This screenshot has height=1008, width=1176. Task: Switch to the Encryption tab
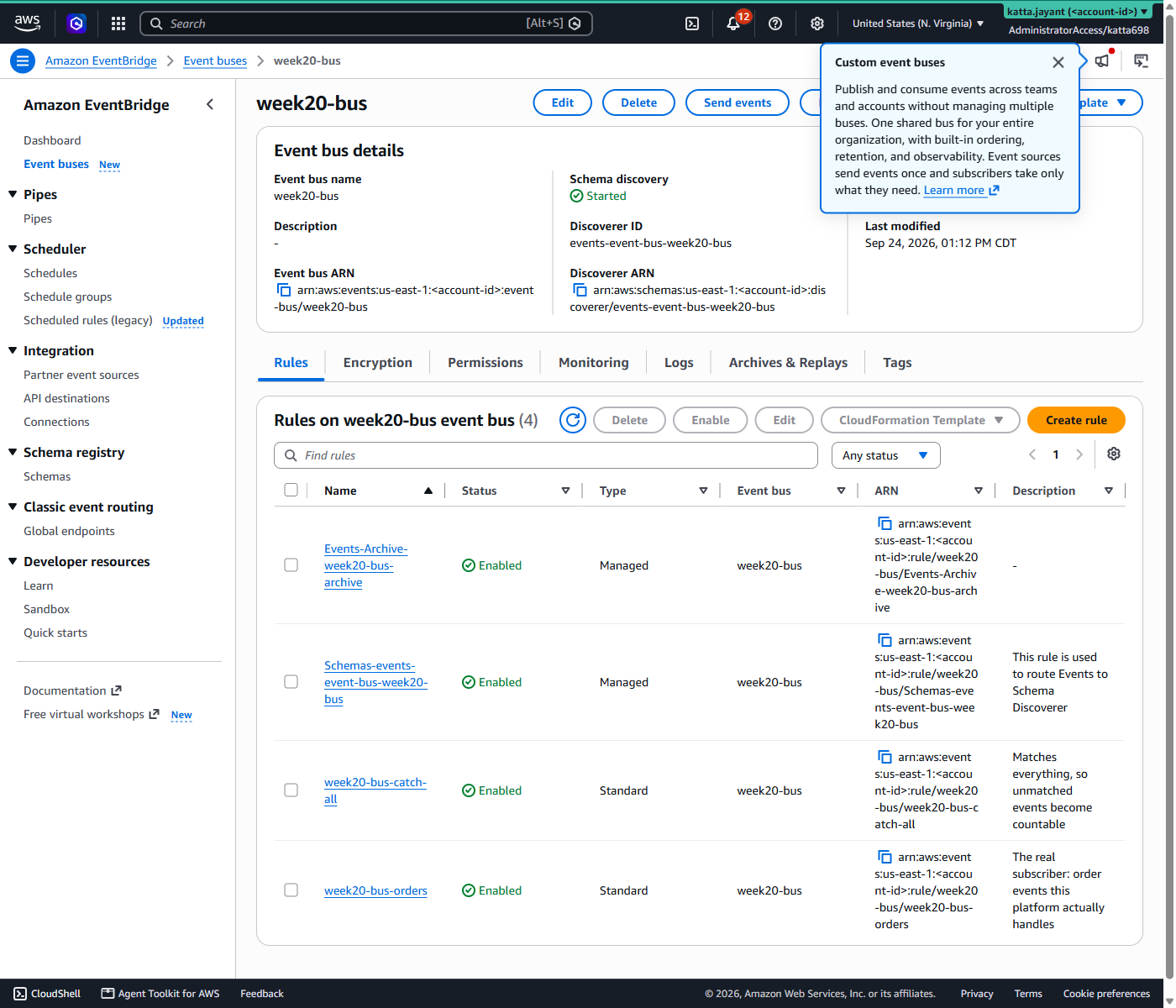pyautogui.click(x=377, y=362)
